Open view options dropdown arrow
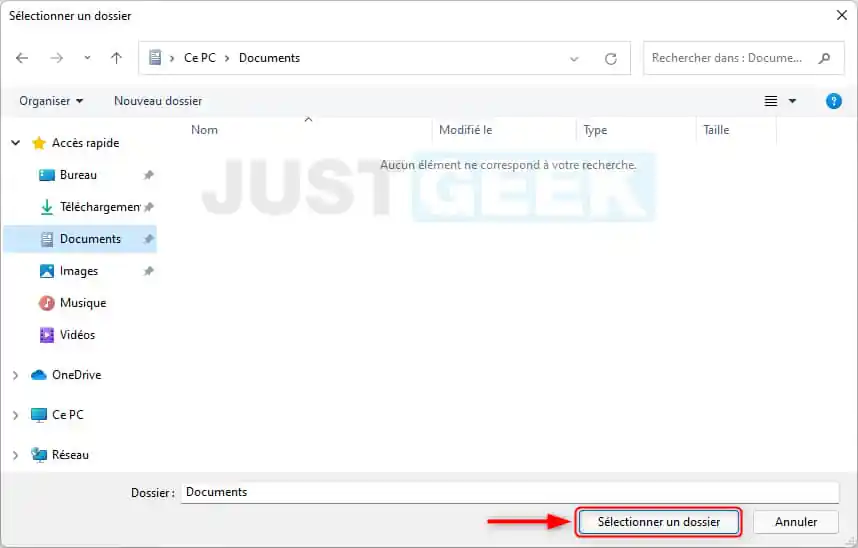This screenshot has height=548, width=858. pos(792,101)
